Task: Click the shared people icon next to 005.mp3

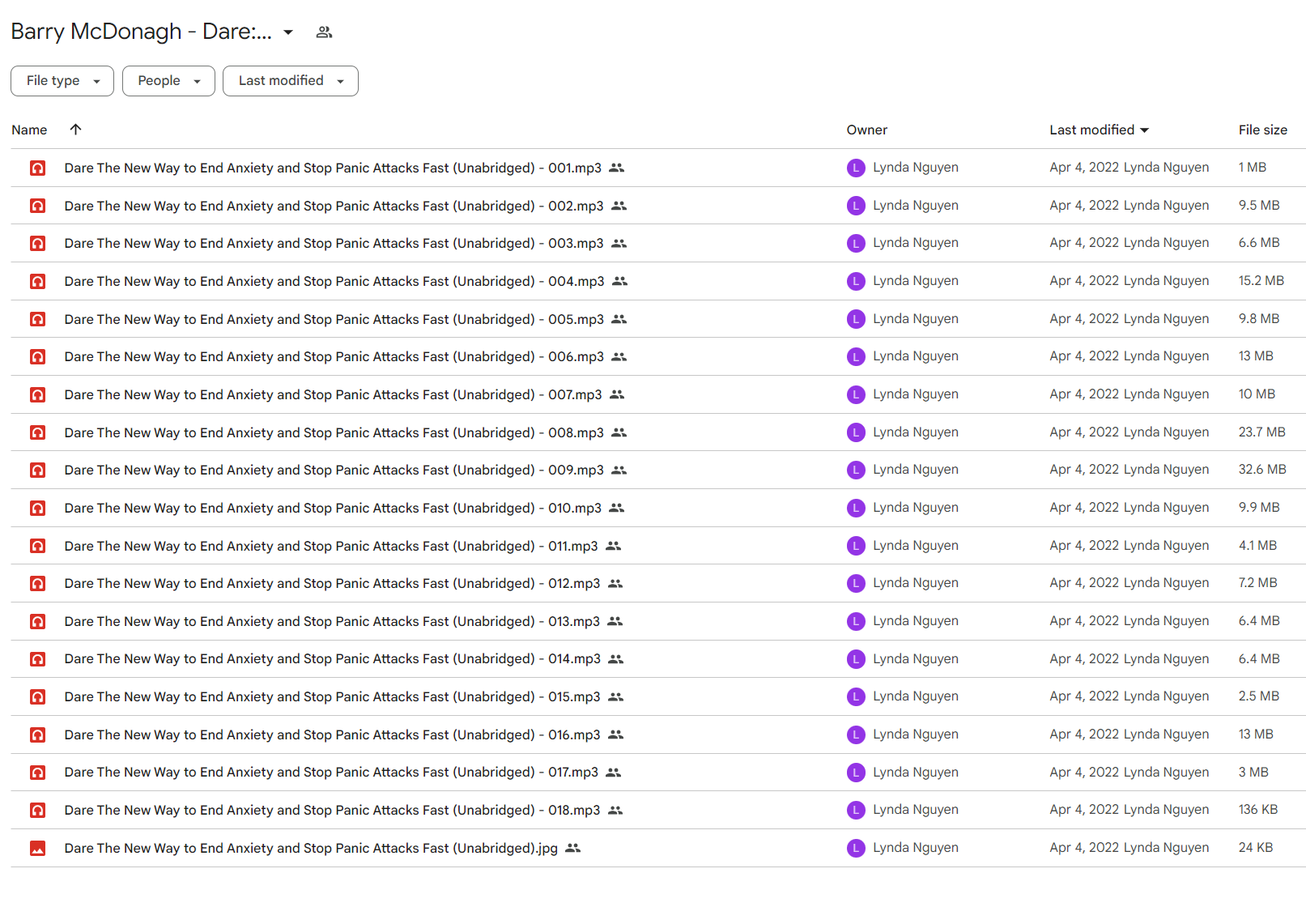Action: click(619, 319)
